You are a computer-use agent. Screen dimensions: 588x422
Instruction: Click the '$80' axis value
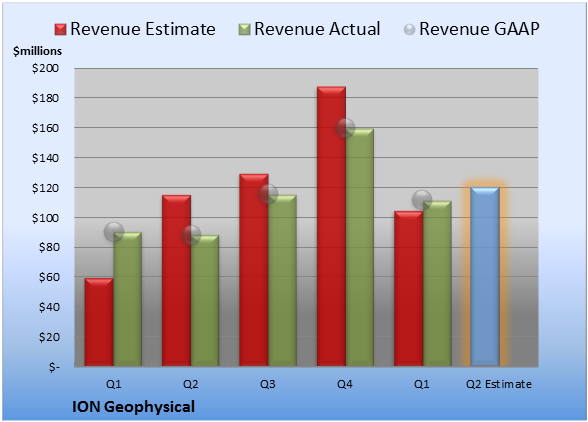[x=49, y=248]
